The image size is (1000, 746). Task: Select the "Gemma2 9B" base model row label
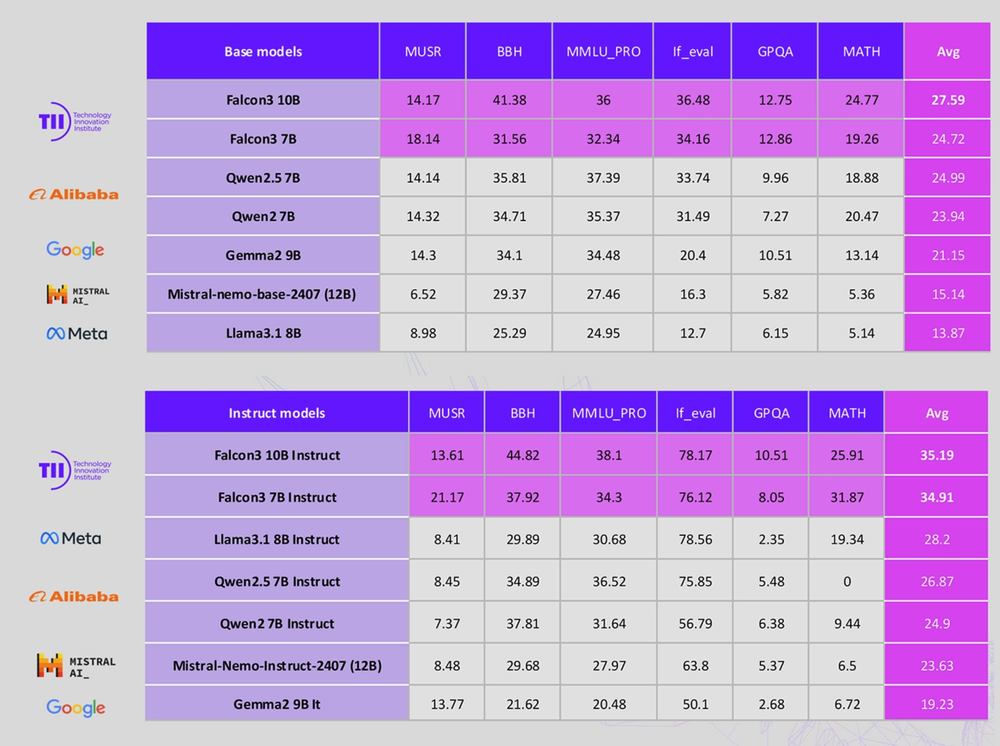(263, 256)
